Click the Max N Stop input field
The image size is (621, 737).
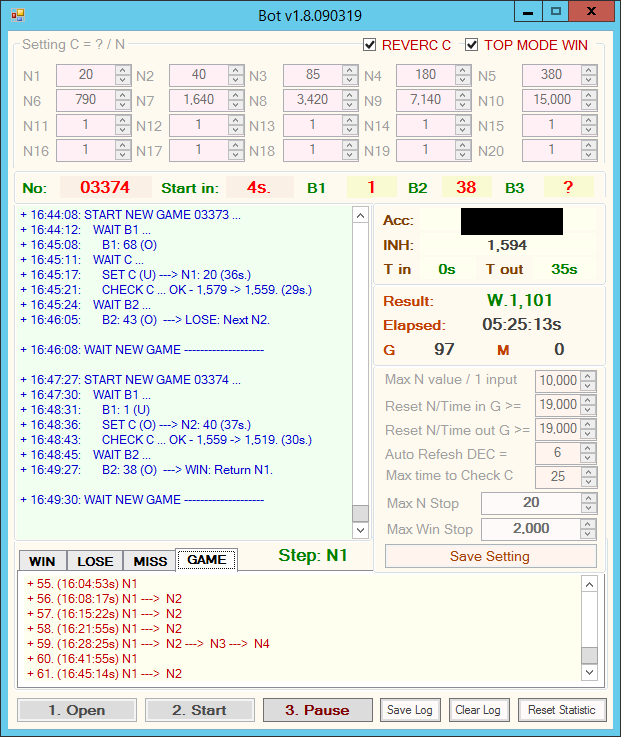point(530,503)
